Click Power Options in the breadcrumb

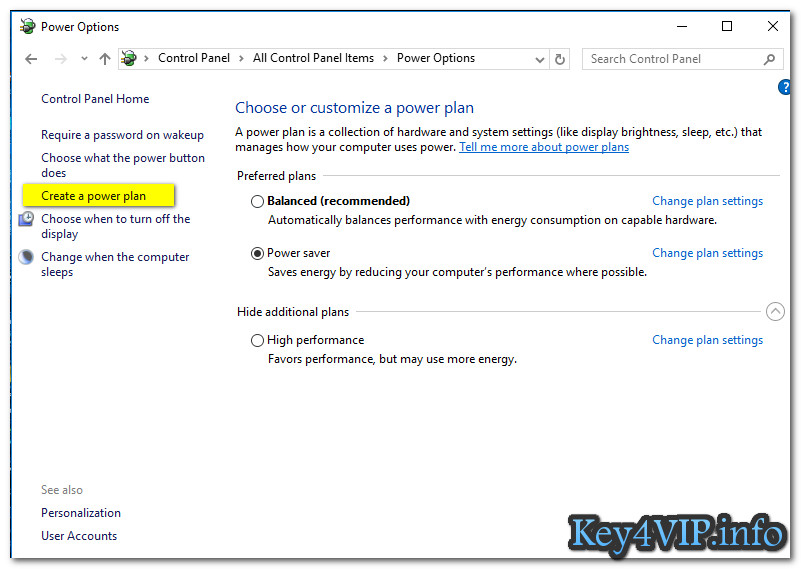click(436, 58)
